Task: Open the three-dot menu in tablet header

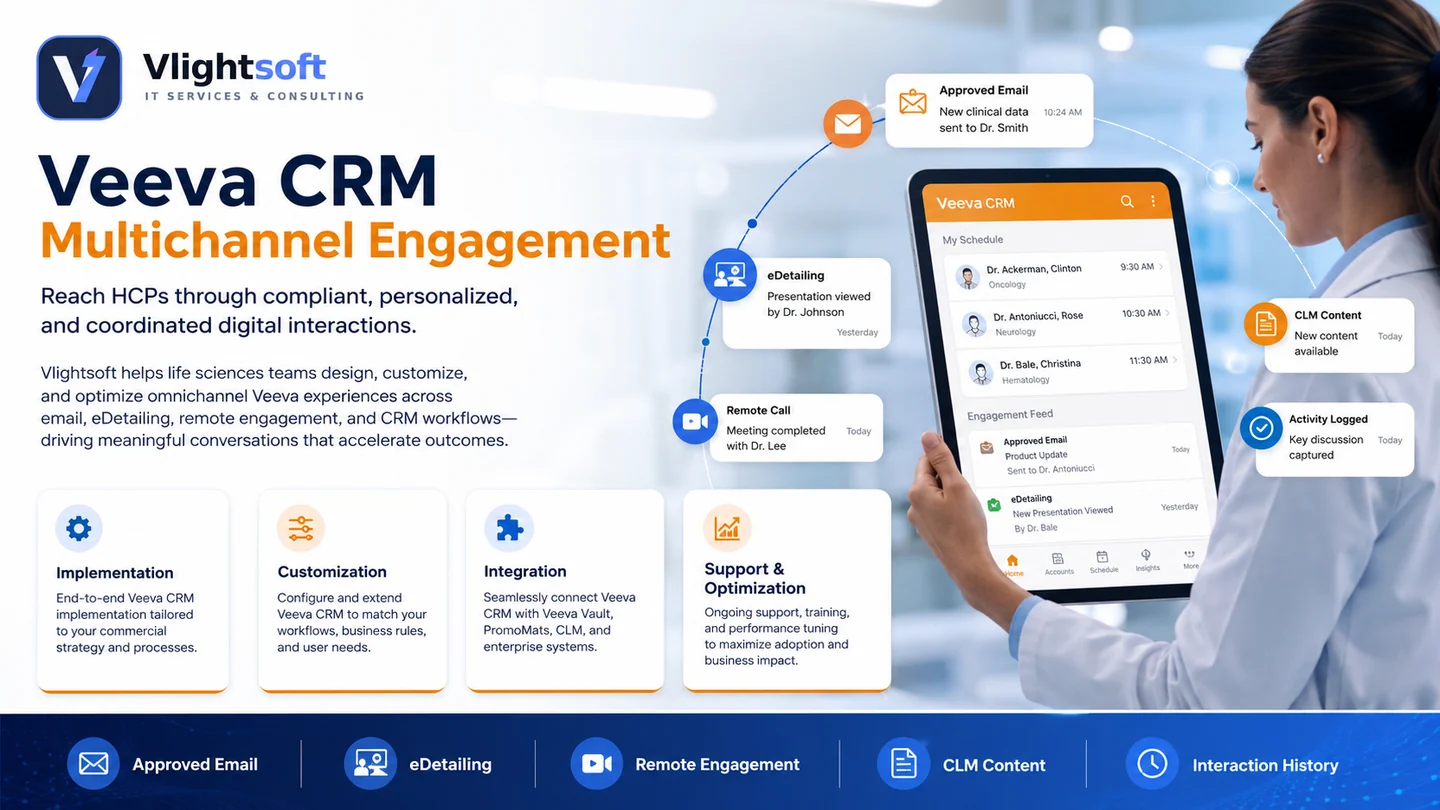Action: pyautogui.click(x=1153, y=201)
